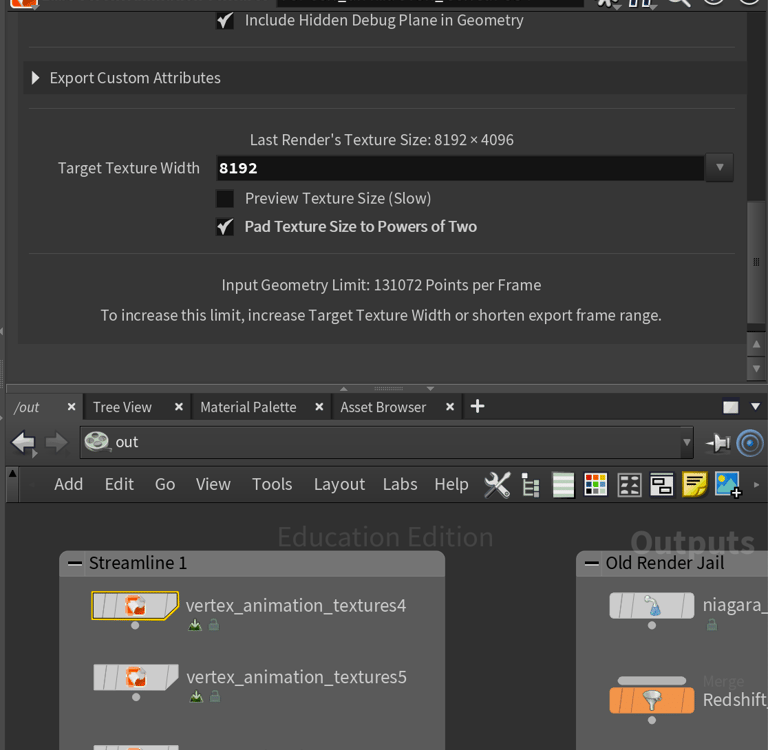Toggle Pad Texture Size to Powers of Two

coord(225,227)
